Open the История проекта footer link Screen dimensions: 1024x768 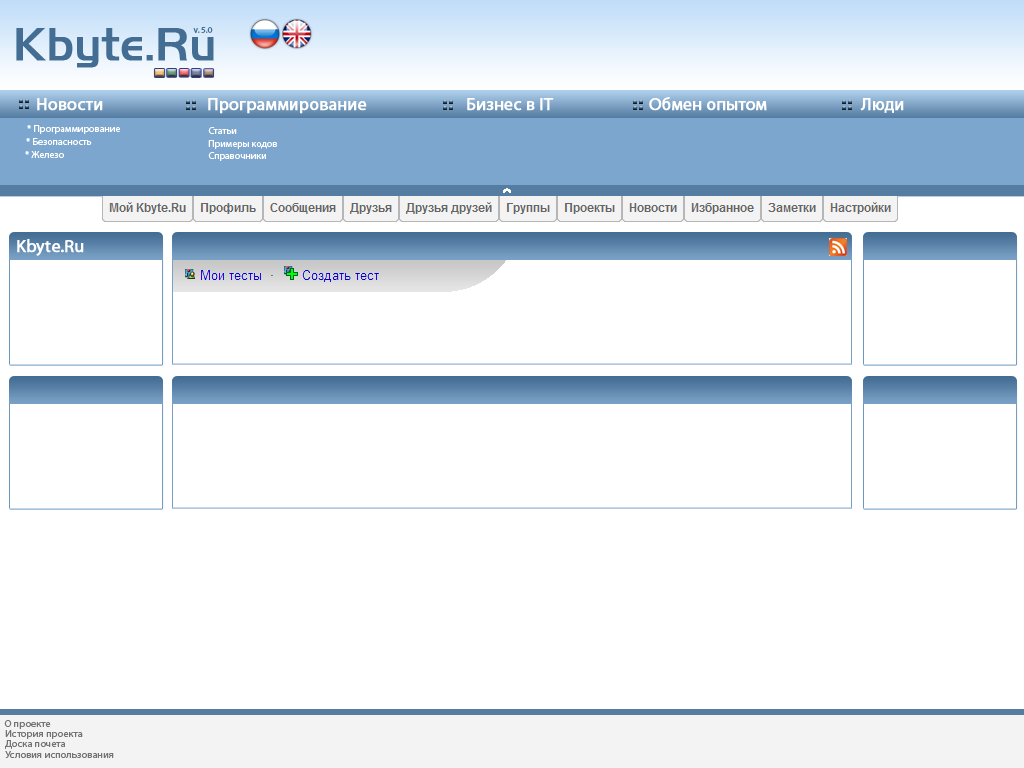tap(44, 734)
